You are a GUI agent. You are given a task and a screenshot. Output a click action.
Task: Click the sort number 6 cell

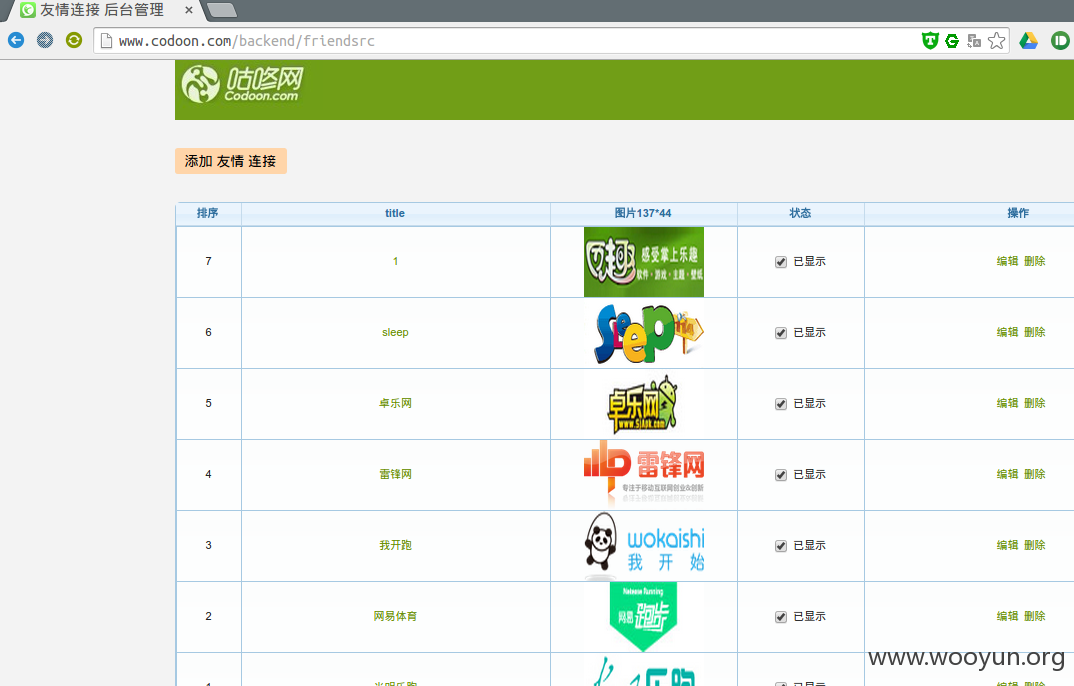pyautogui.click(x=208, y=332)
